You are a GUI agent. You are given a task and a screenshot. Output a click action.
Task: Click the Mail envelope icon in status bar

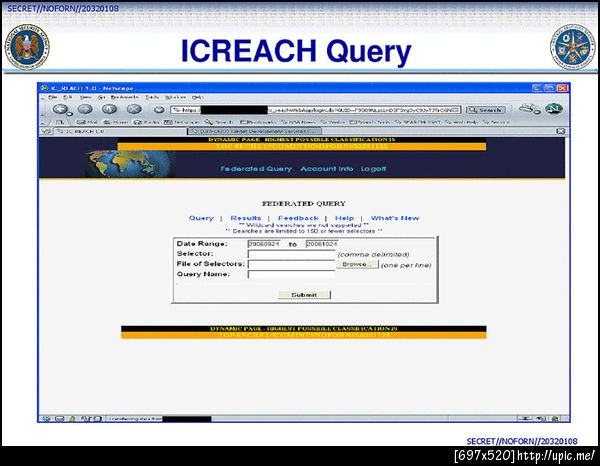coord(59,419)
